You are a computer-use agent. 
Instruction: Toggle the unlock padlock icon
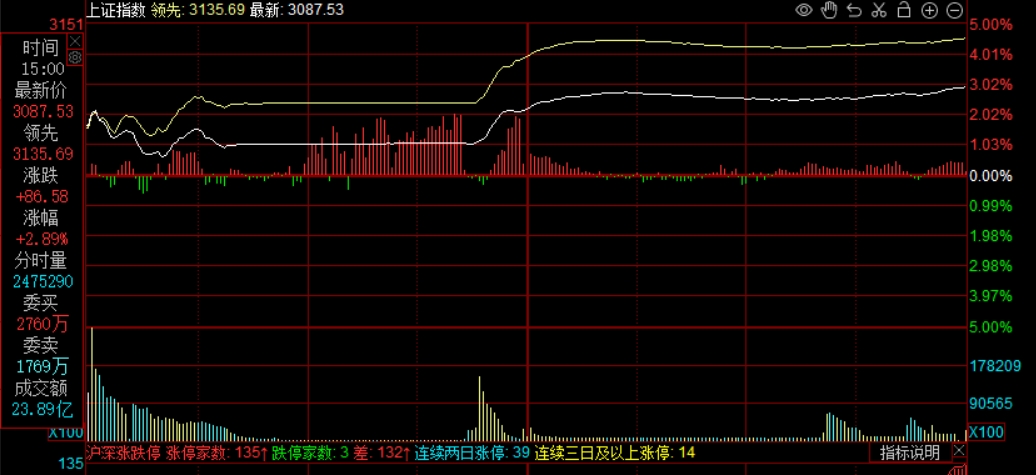pos(903,10)
